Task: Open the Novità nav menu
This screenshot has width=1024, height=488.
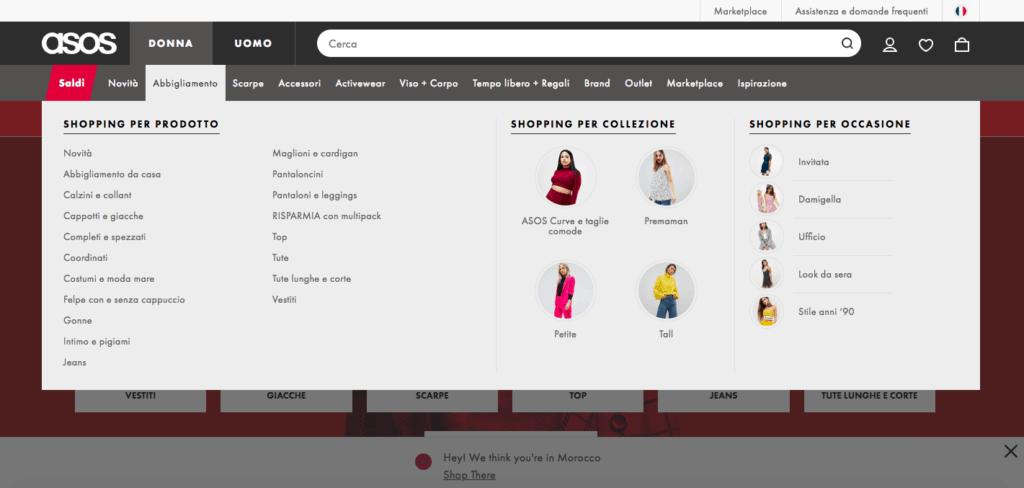Action: (x=123, y=83)
